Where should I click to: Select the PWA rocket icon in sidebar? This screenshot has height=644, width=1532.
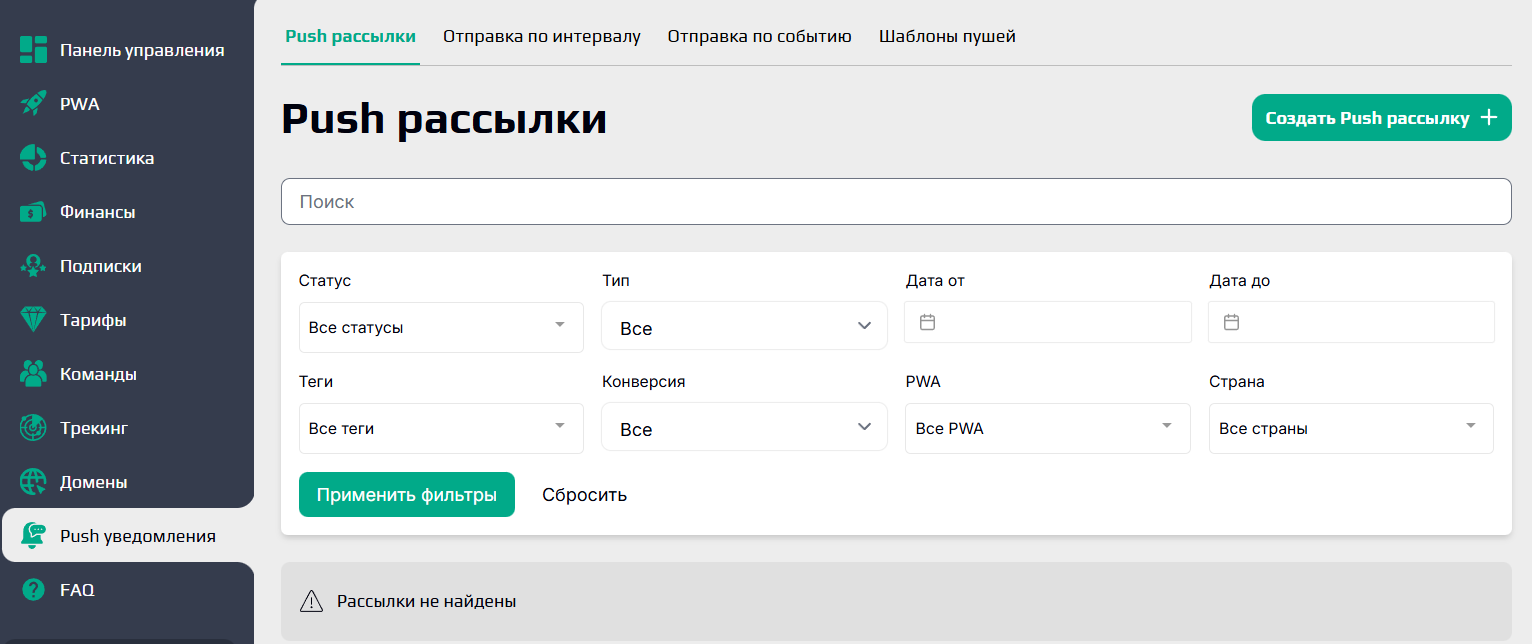pos(31,103)
